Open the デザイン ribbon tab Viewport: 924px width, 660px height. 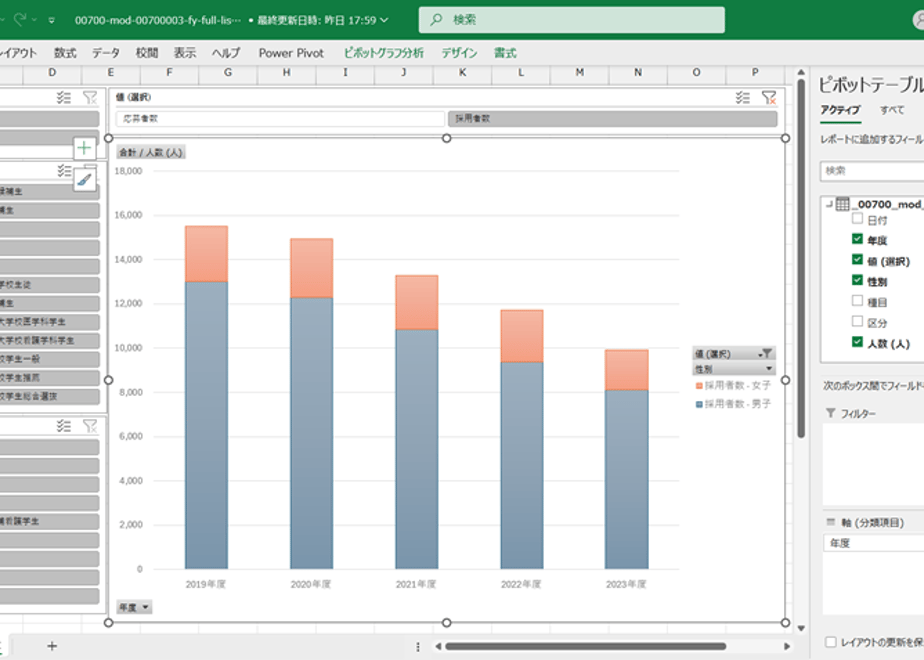(459, 53)
